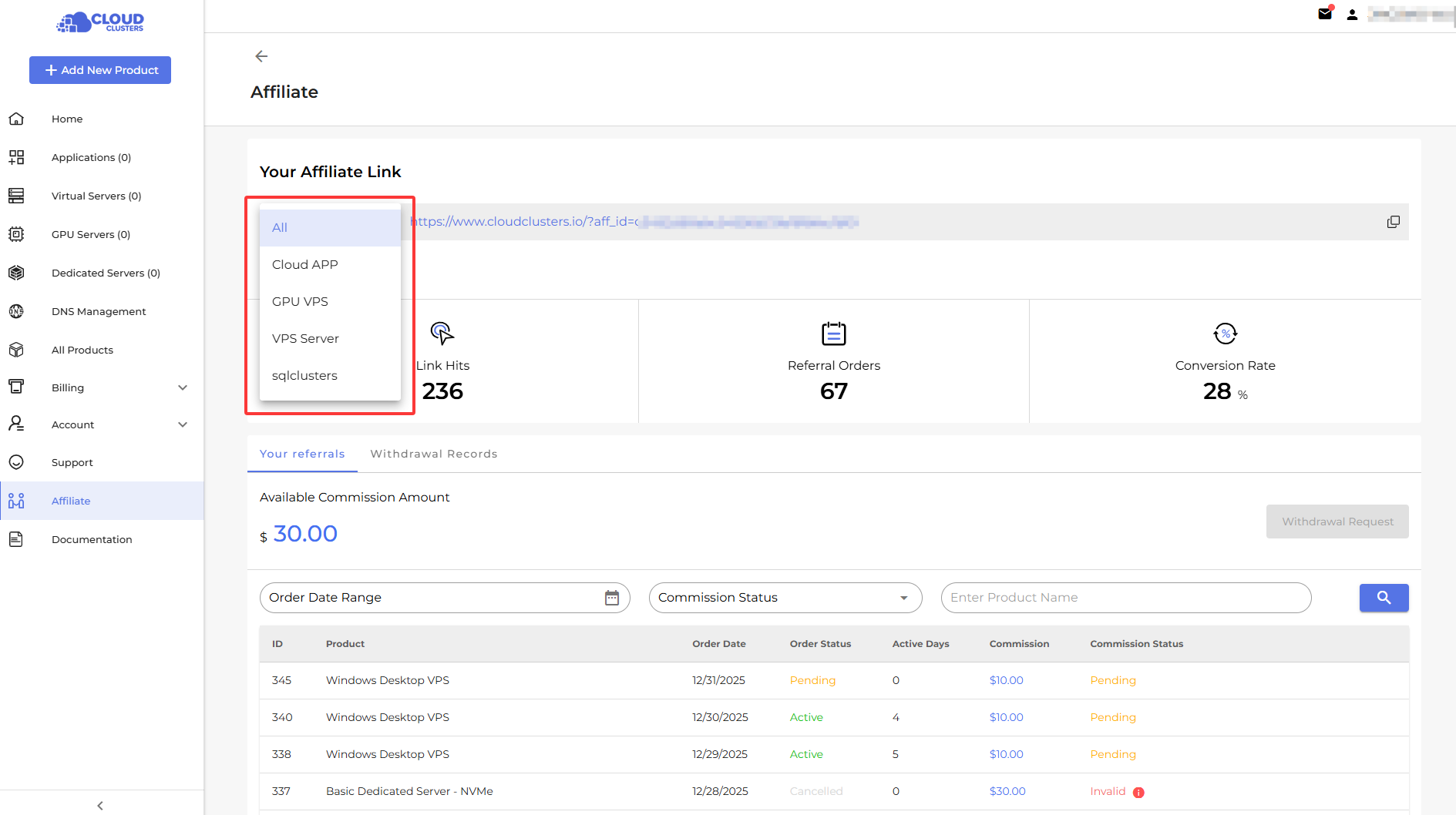Open the calendar date picker icon
This screenshot has height=815, width=1456.
[612, 598]
